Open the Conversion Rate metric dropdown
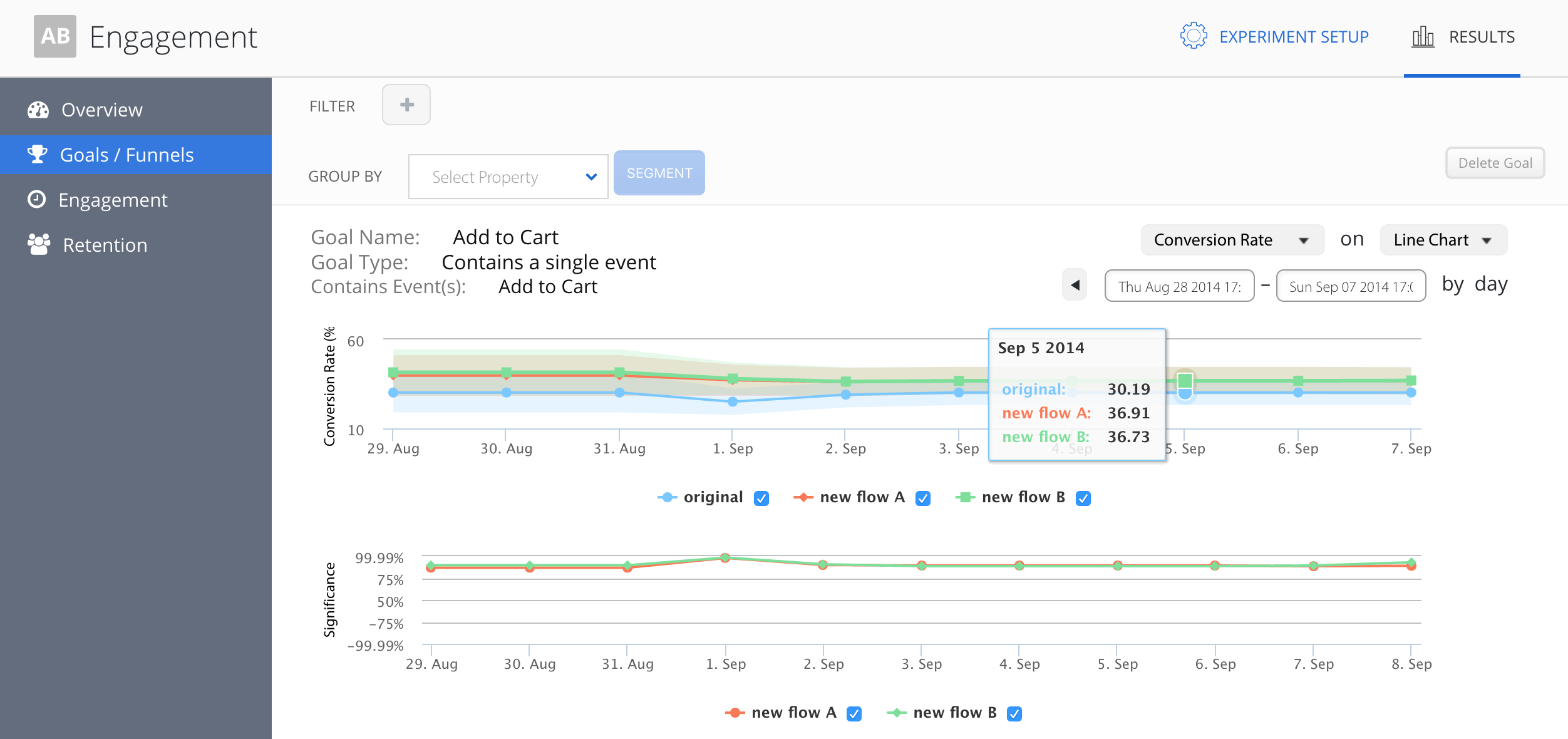The width and height of the screenshot is (1568, 739). 1232,240
